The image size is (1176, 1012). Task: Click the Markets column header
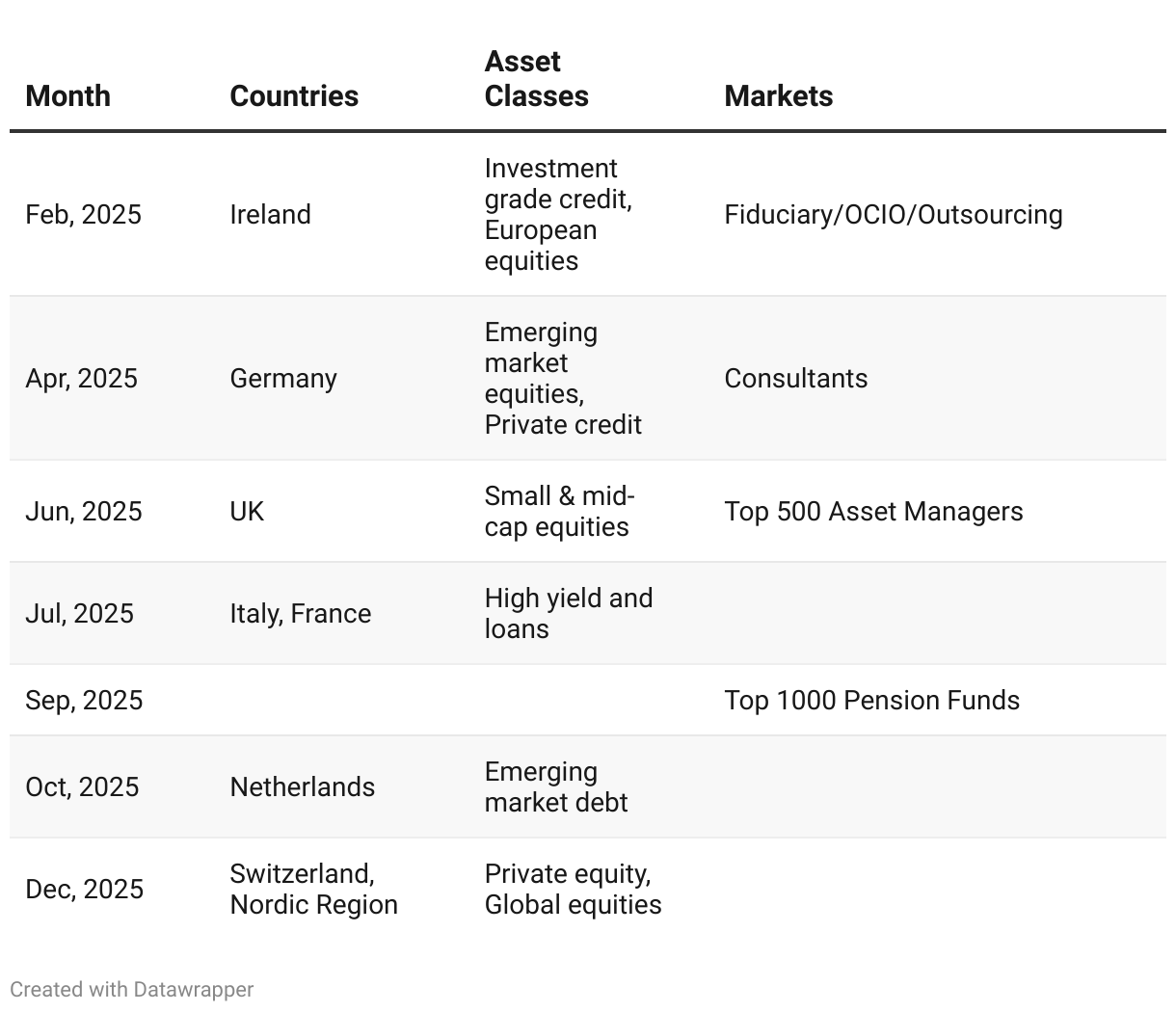pos(779,96)
